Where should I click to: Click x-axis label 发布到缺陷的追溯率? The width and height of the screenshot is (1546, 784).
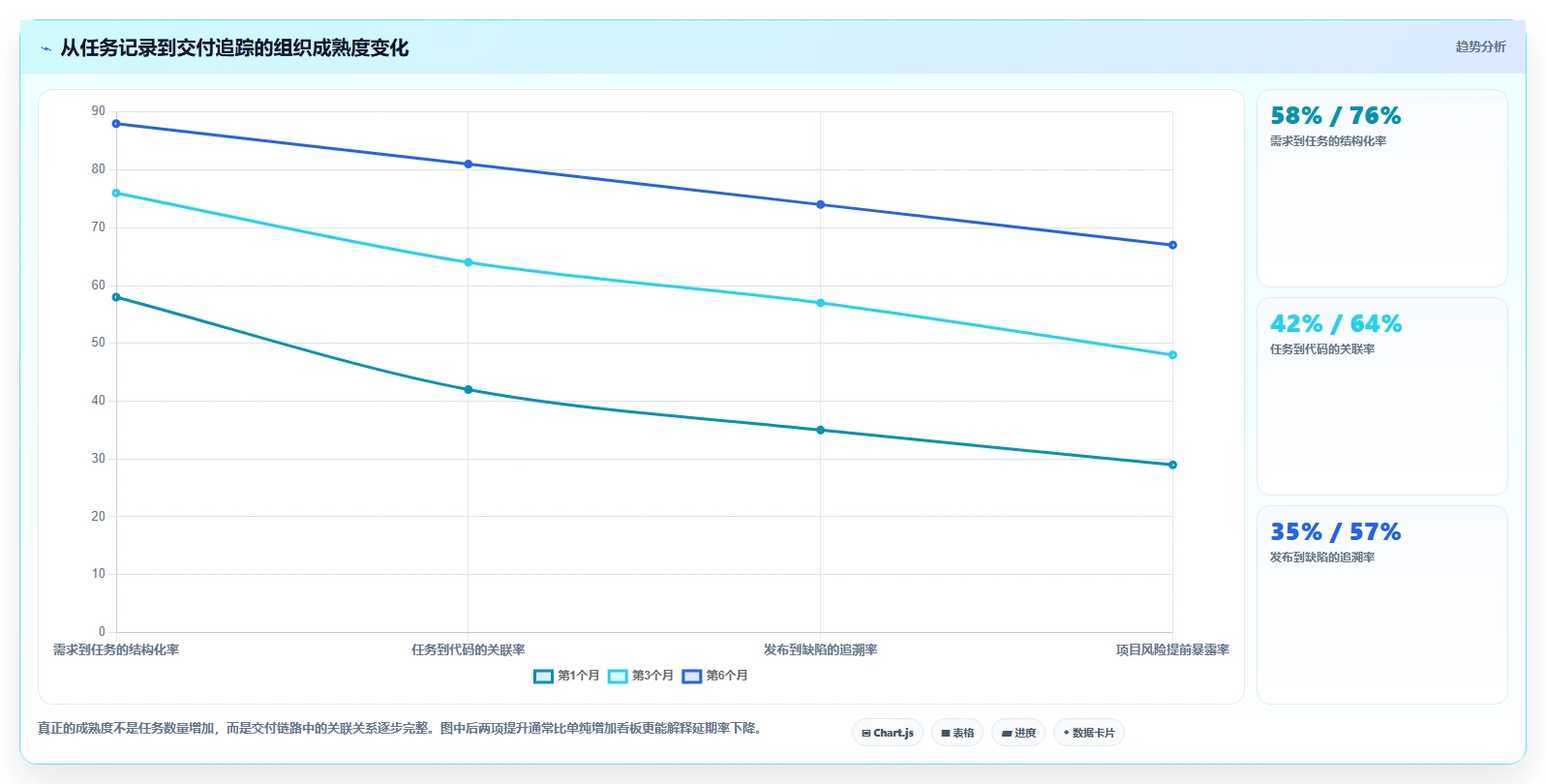point(821,650)
